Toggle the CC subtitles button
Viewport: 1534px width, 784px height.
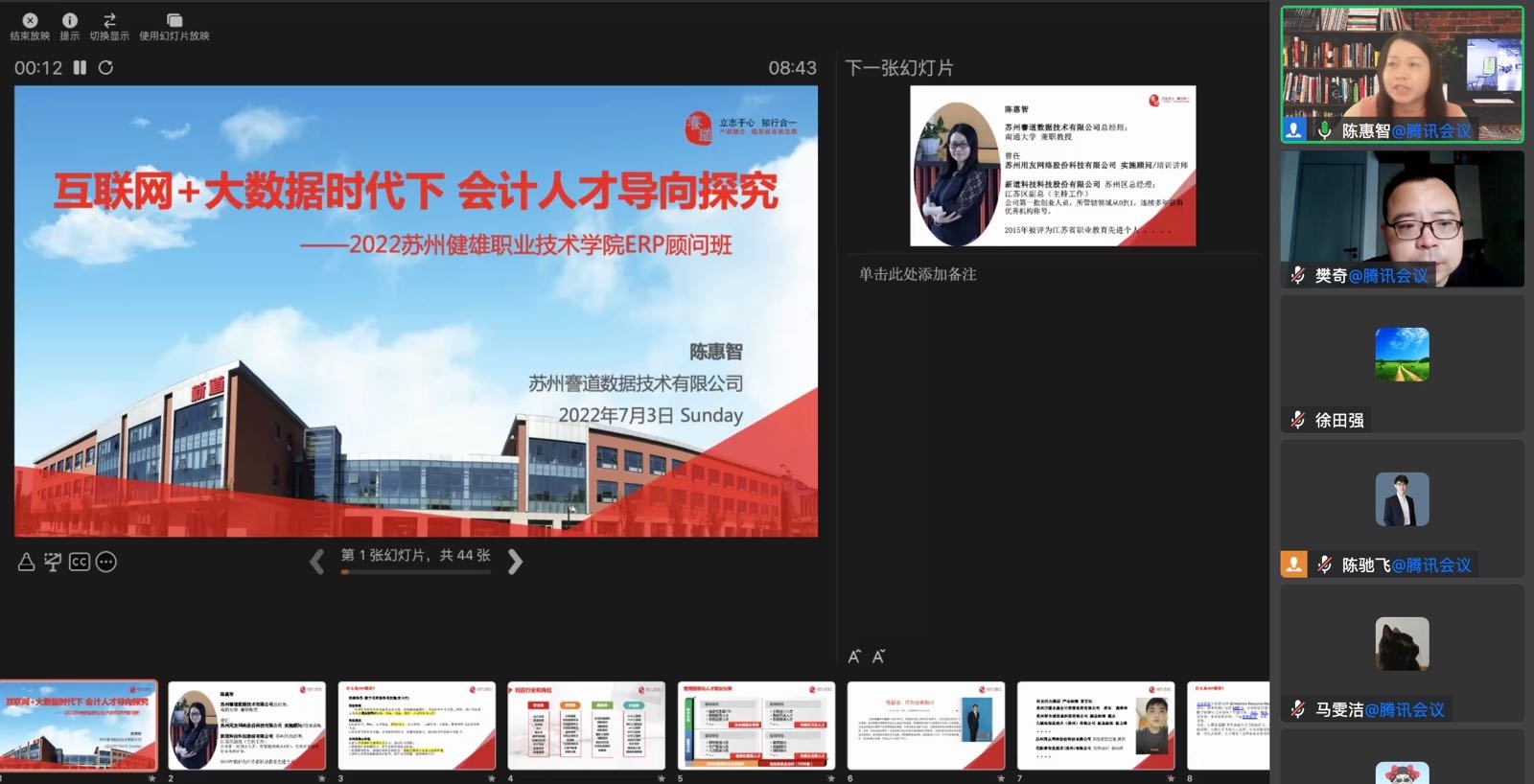80,562
